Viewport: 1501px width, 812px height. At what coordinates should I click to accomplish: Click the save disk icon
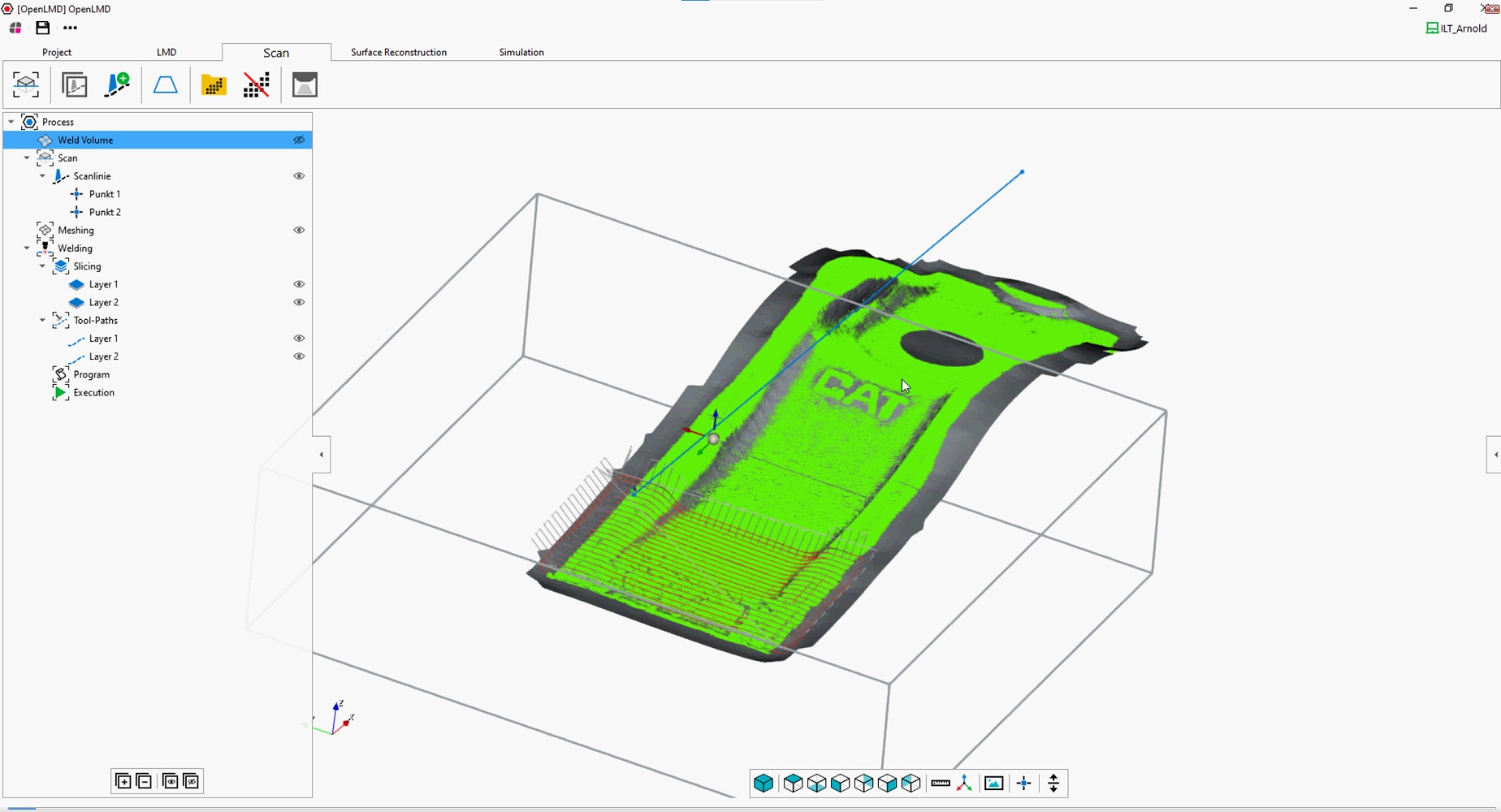[43, 28]
